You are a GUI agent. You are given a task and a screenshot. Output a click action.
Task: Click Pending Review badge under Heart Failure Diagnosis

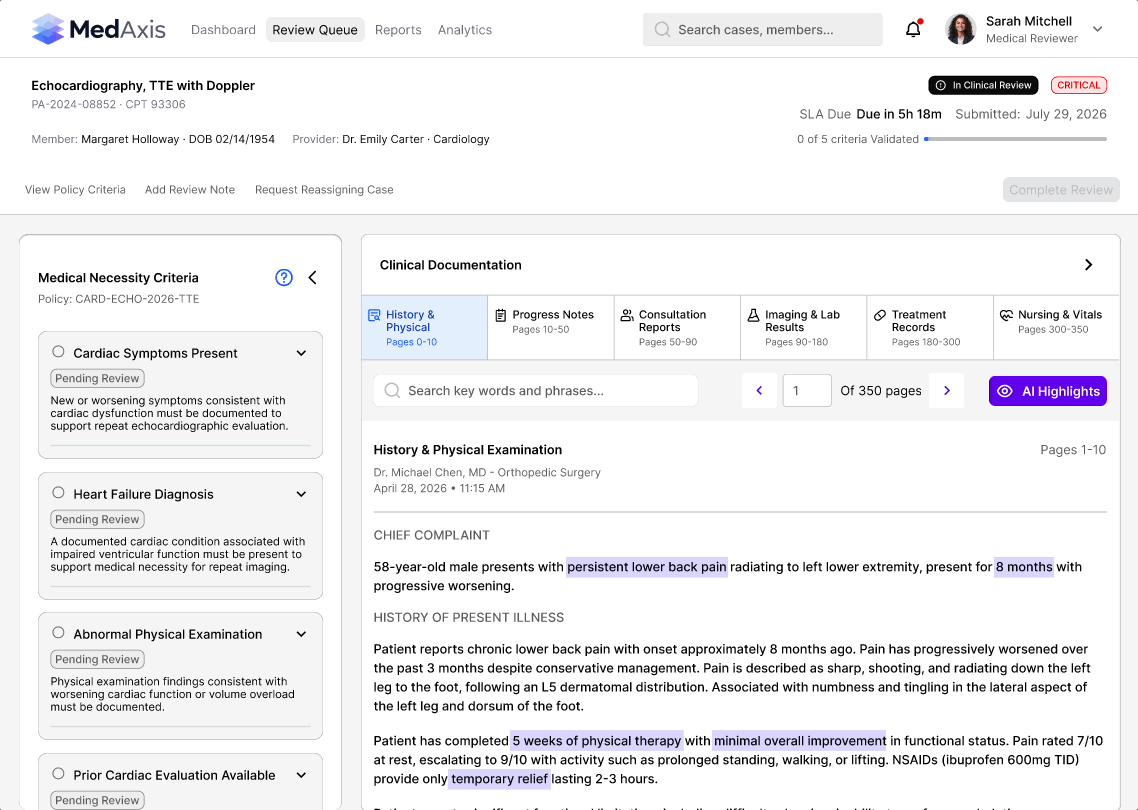(97, 519)
